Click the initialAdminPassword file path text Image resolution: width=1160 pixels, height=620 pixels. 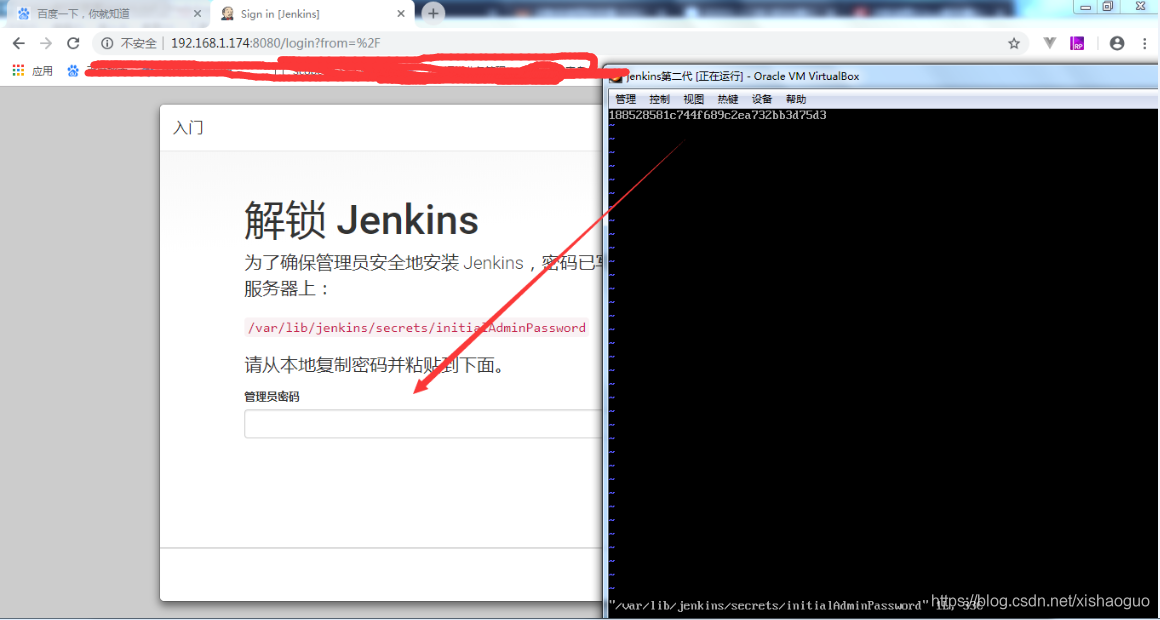[417, 328]
